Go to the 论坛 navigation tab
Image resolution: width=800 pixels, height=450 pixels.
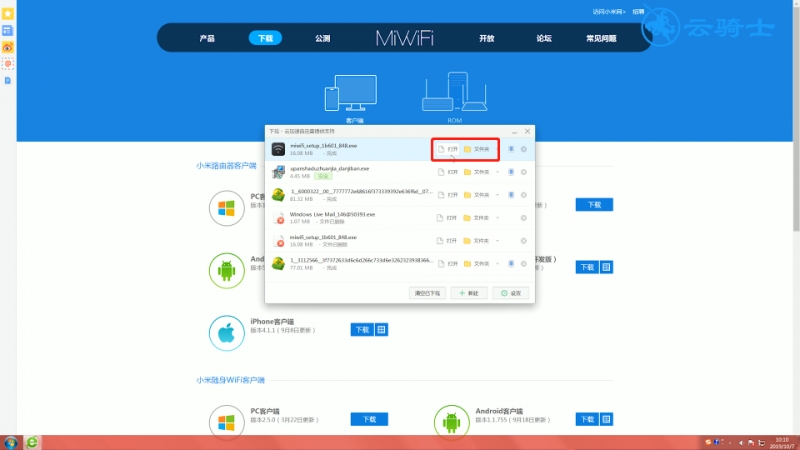pos(544,38)
